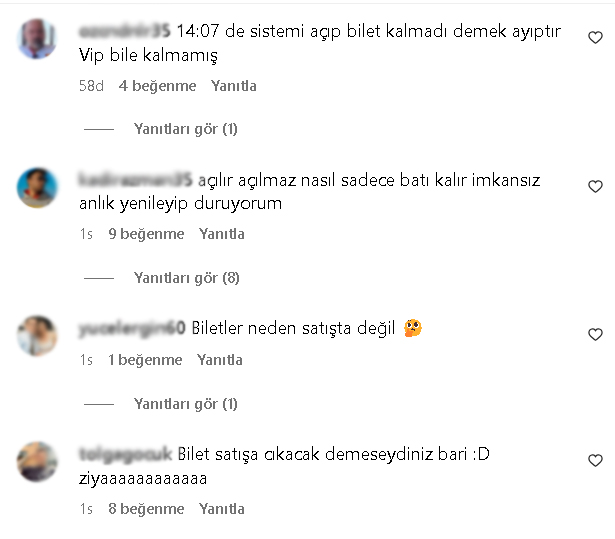View the 1 reply under 'Biletler neden' comment
This screenshot has width=615, height=539.
[x=186, y=404]
